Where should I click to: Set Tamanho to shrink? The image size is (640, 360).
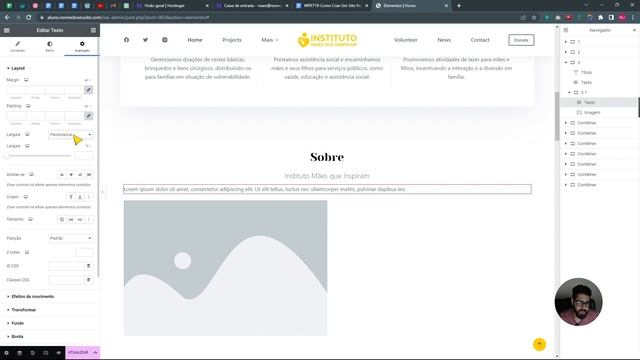click(x=80, y=220)
